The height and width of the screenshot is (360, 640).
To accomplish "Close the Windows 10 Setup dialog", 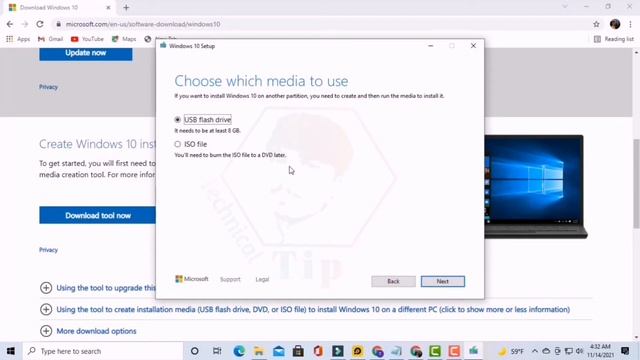I will (473, 46).
